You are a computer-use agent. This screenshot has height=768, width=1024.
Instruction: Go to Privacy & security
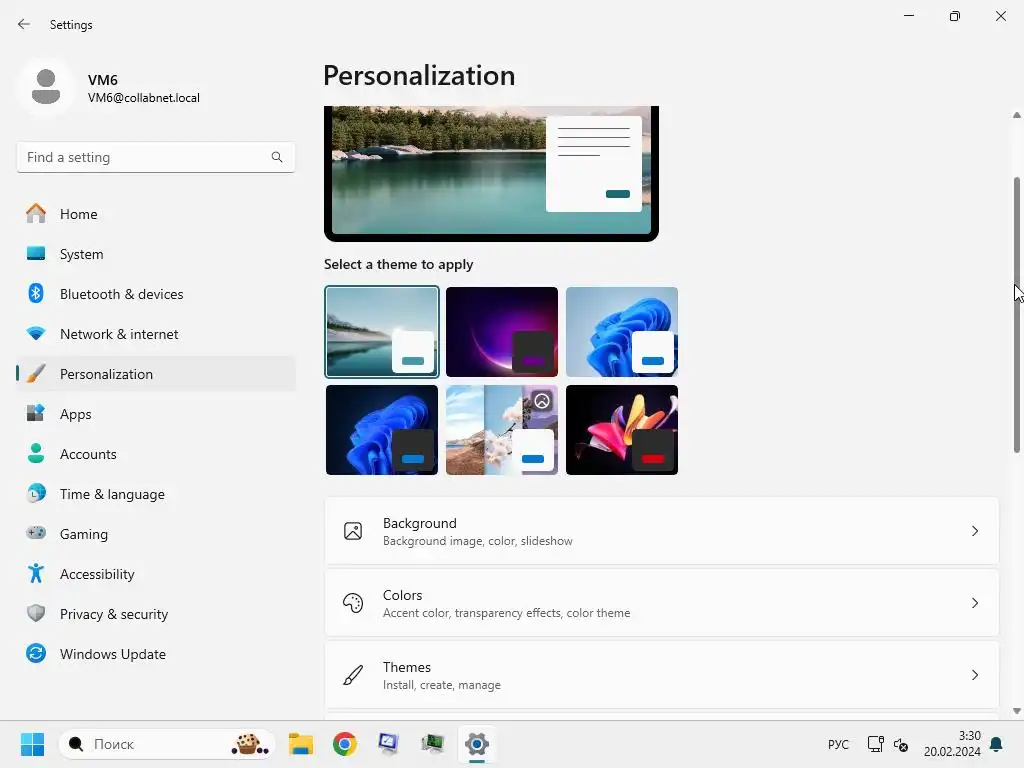pyautogui.click(x=155, y=614)
